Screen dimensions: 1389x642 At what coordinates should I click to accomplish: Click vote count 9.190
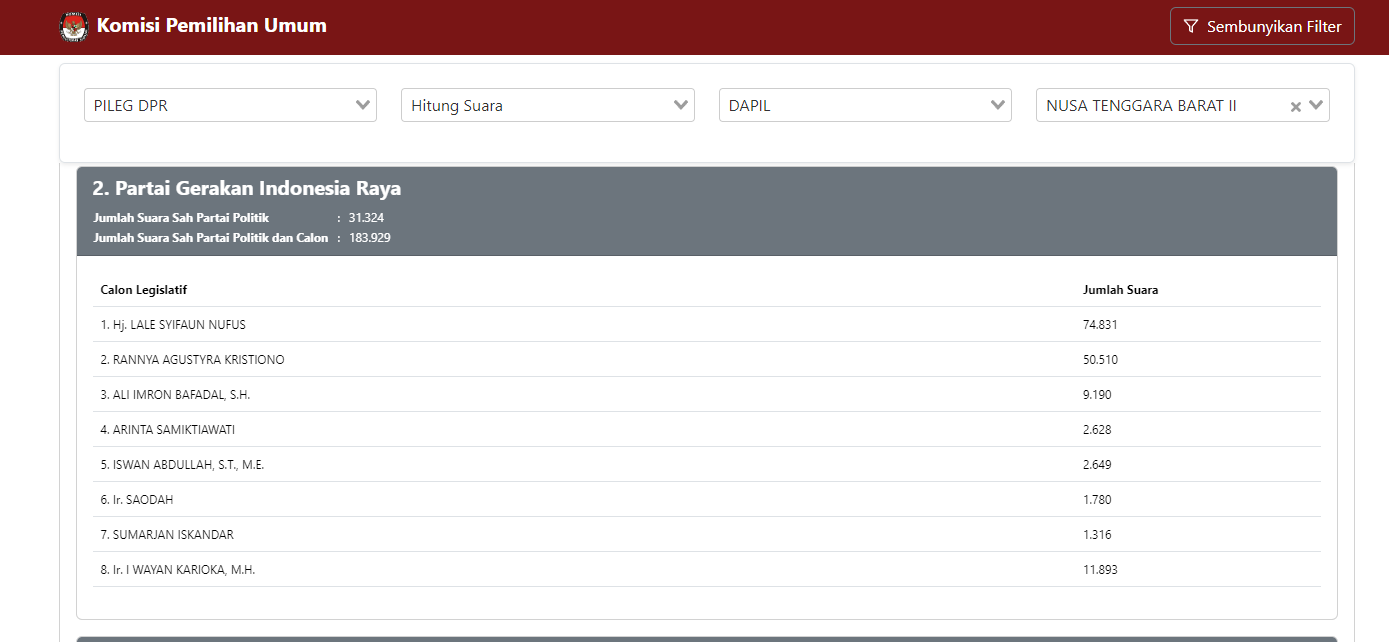[1097, 395]
